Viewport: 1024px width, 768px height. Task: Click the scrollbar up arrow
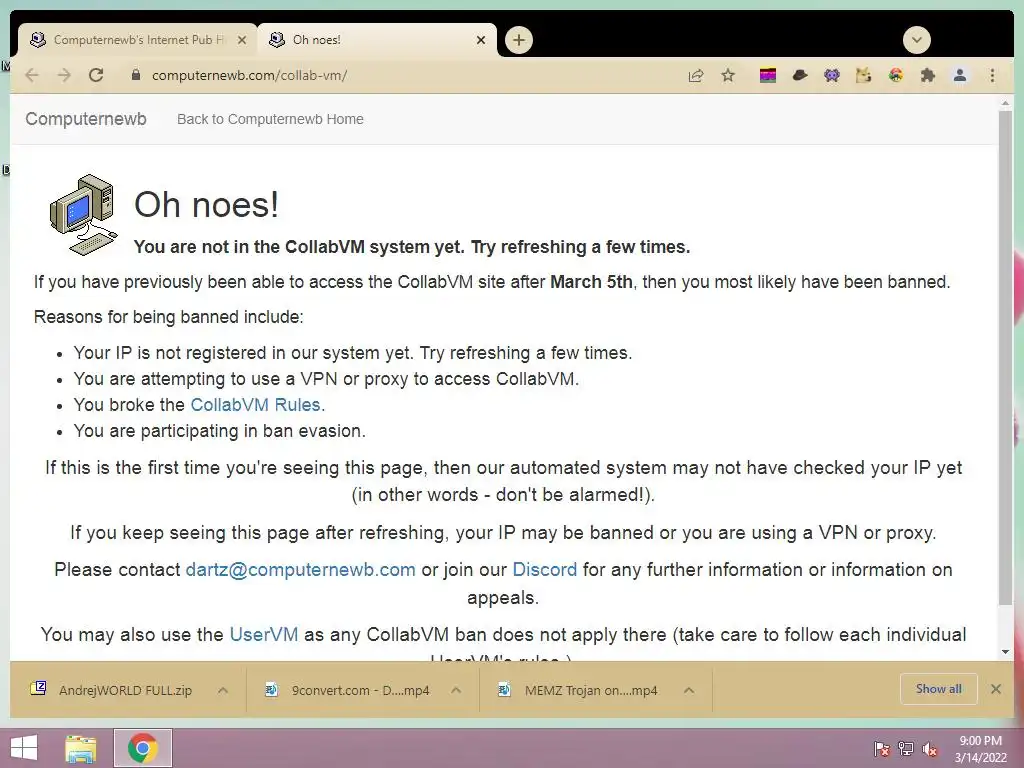[1004, 103]
